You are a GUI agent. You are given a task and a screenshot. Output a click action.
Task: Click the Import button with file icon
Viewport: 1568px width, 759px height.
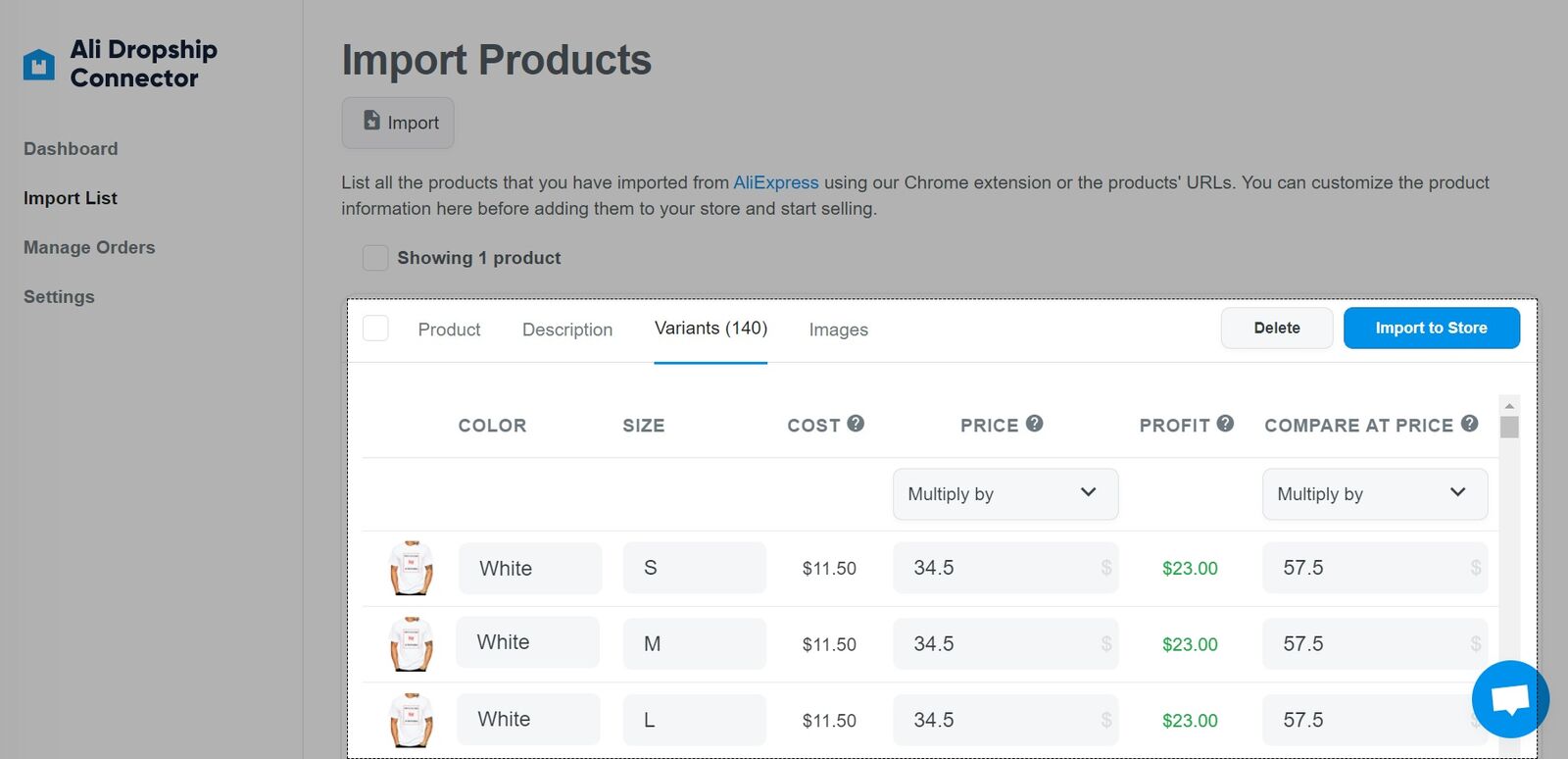tap(398, 123)
